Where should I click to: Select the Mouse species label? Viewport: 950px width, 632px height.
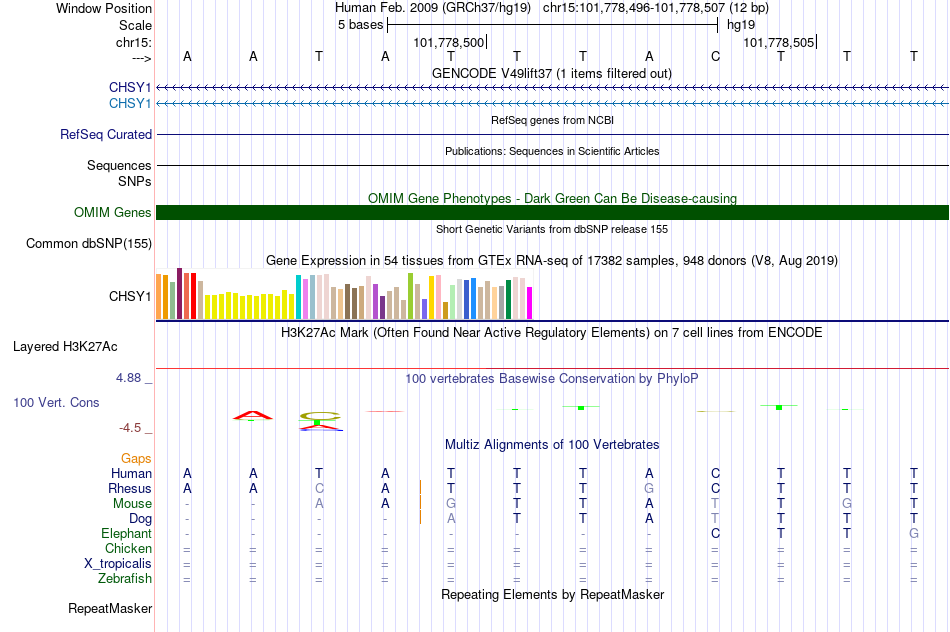[132, 504]
